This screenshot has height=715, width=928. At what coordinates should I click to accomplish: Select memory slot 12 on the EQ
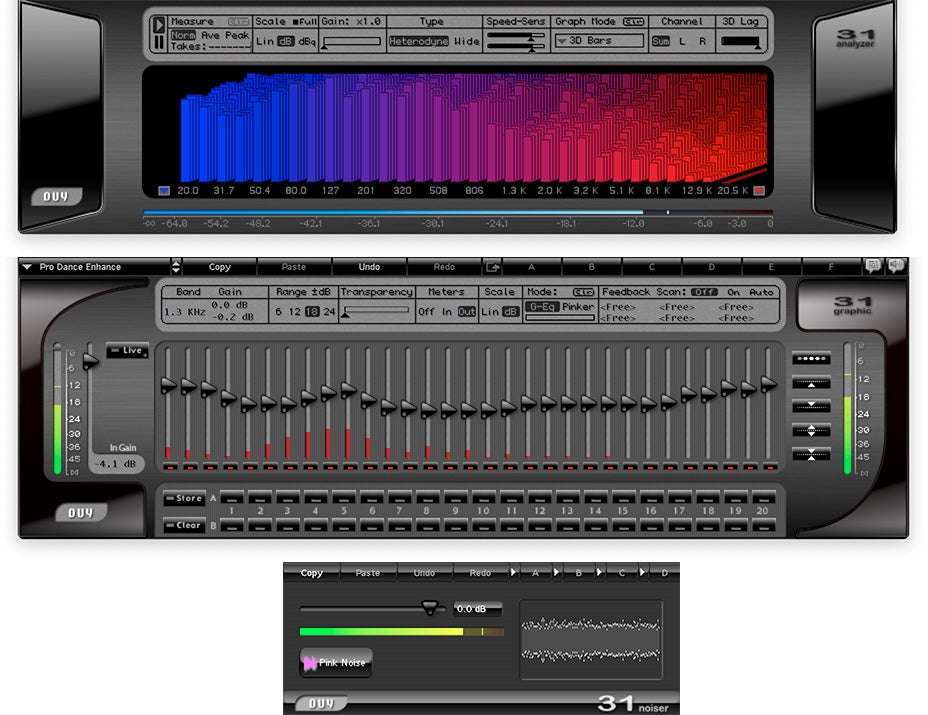coord(539,499)
